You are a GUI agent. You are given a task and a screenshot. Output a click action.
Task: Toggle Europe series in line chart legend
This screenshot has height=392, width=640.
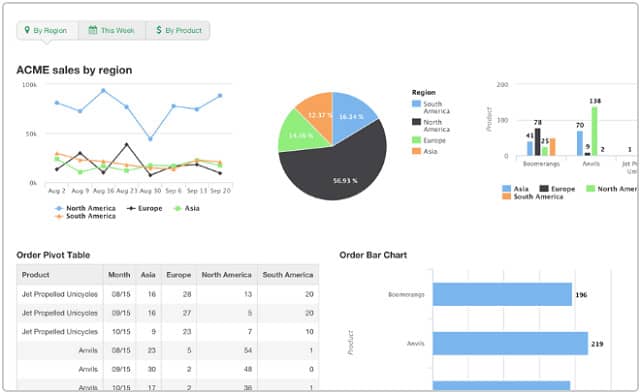[x=144, y=208]
